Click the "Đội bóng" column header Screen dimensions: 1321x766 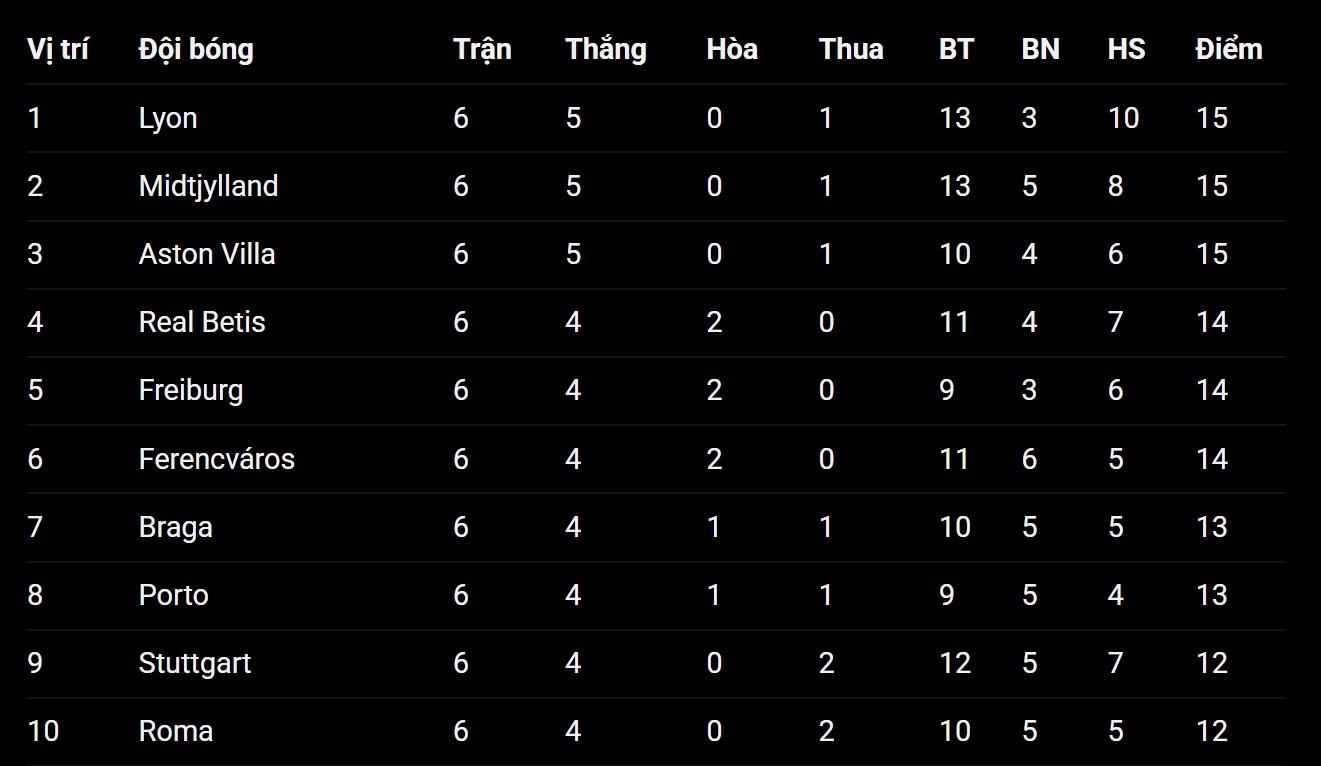(196, 49)
